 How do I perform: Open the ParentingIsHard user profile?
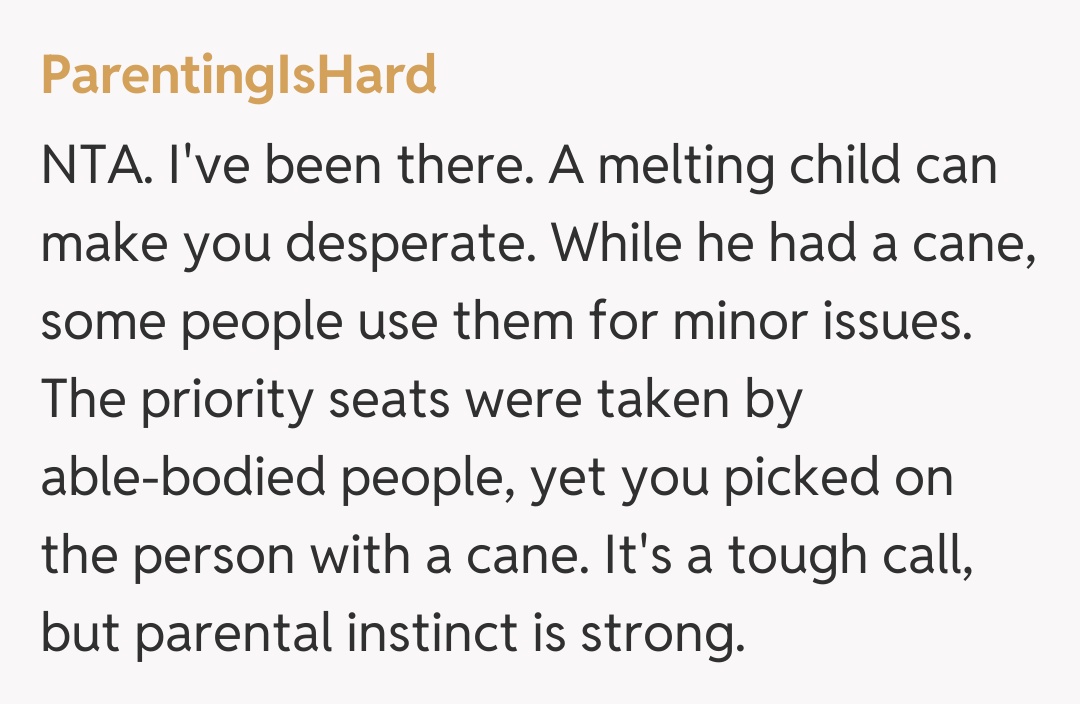(238, 75)
